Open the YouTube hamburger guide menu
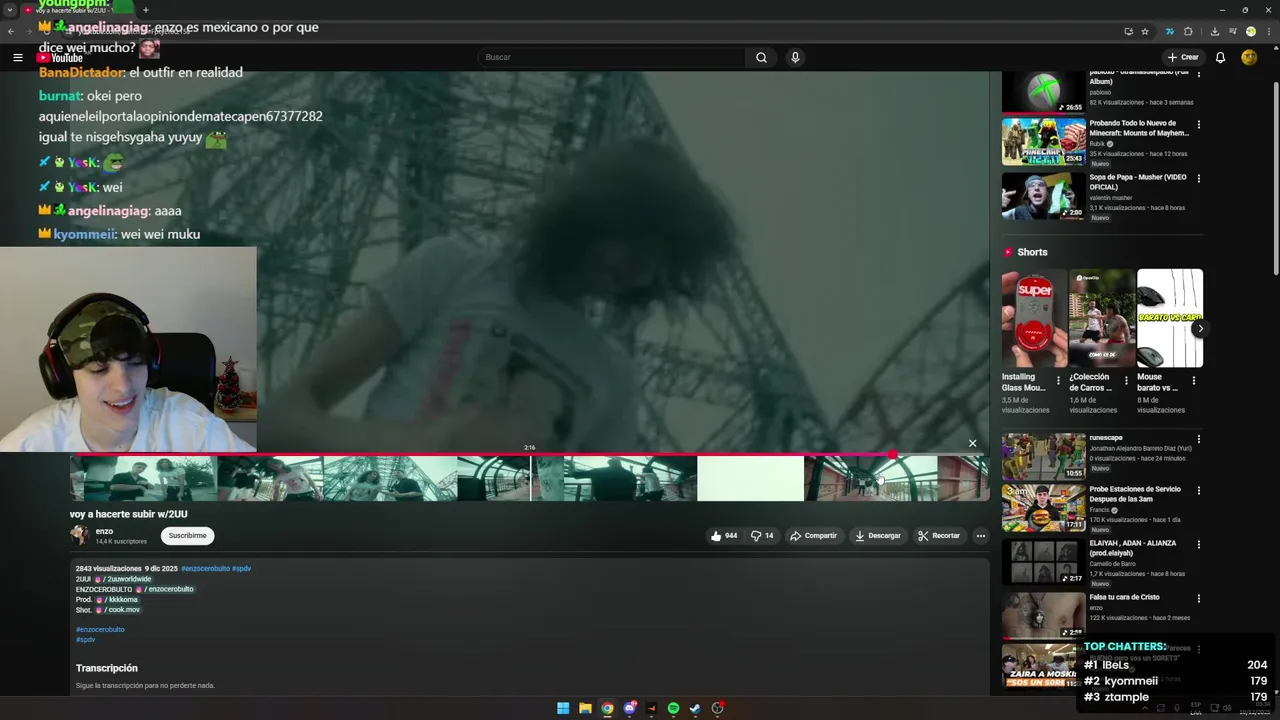1280x720 pixels. point(17,58)
